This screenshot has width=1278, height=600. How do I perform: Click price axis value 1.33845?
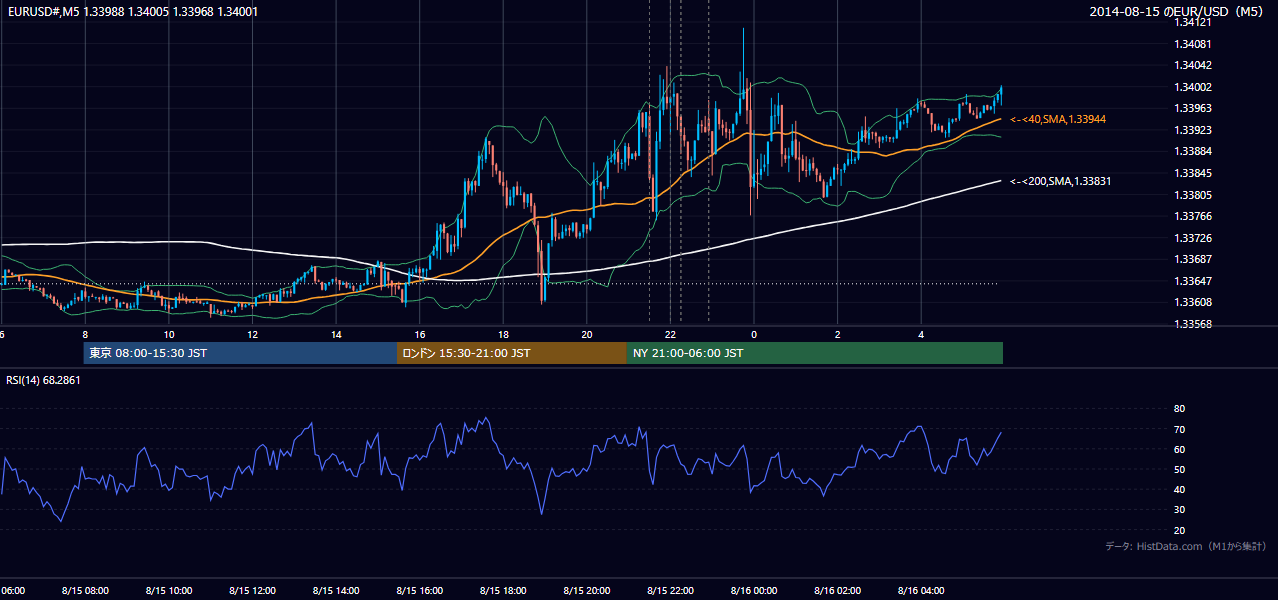1194,173
